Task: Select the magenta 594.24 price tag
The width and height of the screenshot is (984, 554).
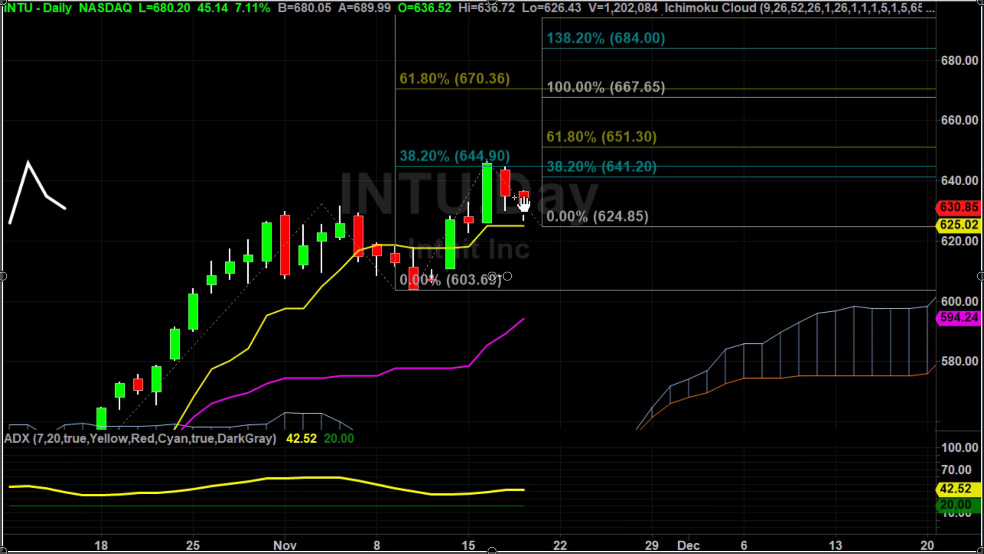Action: pyautogui.click(x=958, y=317)
